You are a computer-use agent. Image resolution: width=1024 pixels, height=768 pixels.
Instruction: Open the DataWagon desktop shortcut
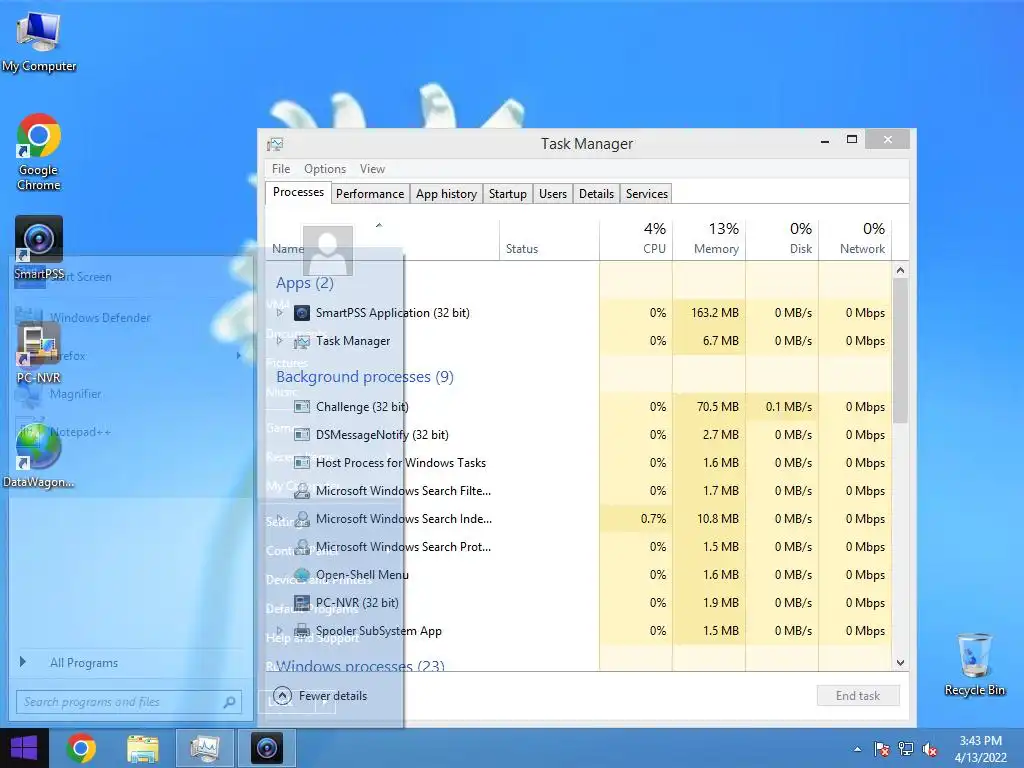point(39,455)
